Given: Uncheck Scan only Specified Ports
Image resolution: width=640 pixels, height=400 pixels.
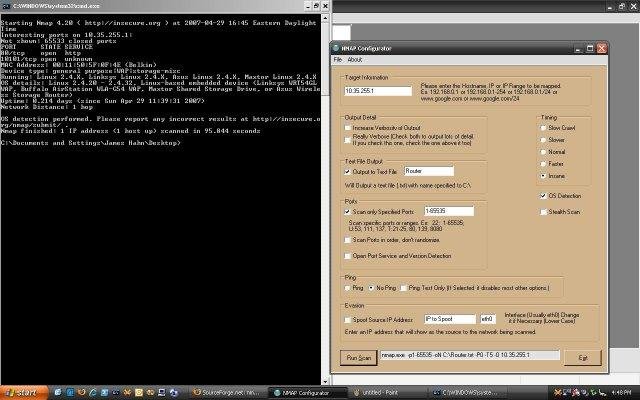Looking at the screenshot, I should [x=347, y=212].
